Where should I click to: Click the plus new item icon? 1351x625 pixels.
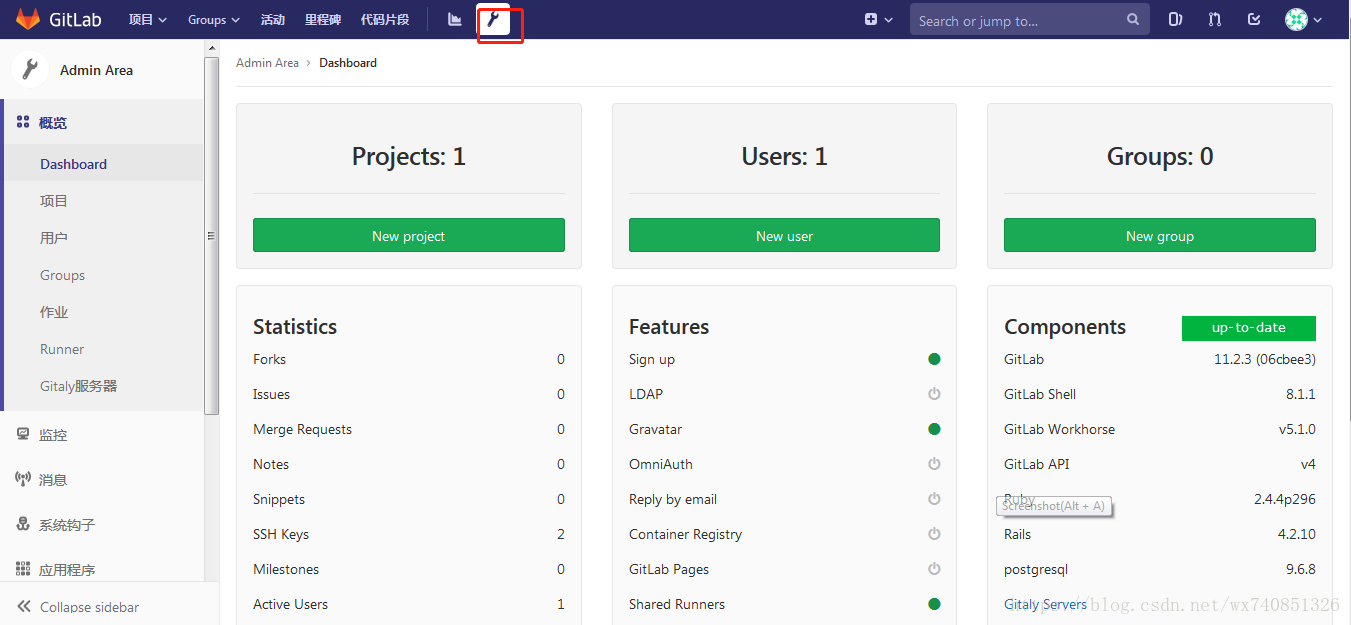pyautogui.click(x=871, y=19)
